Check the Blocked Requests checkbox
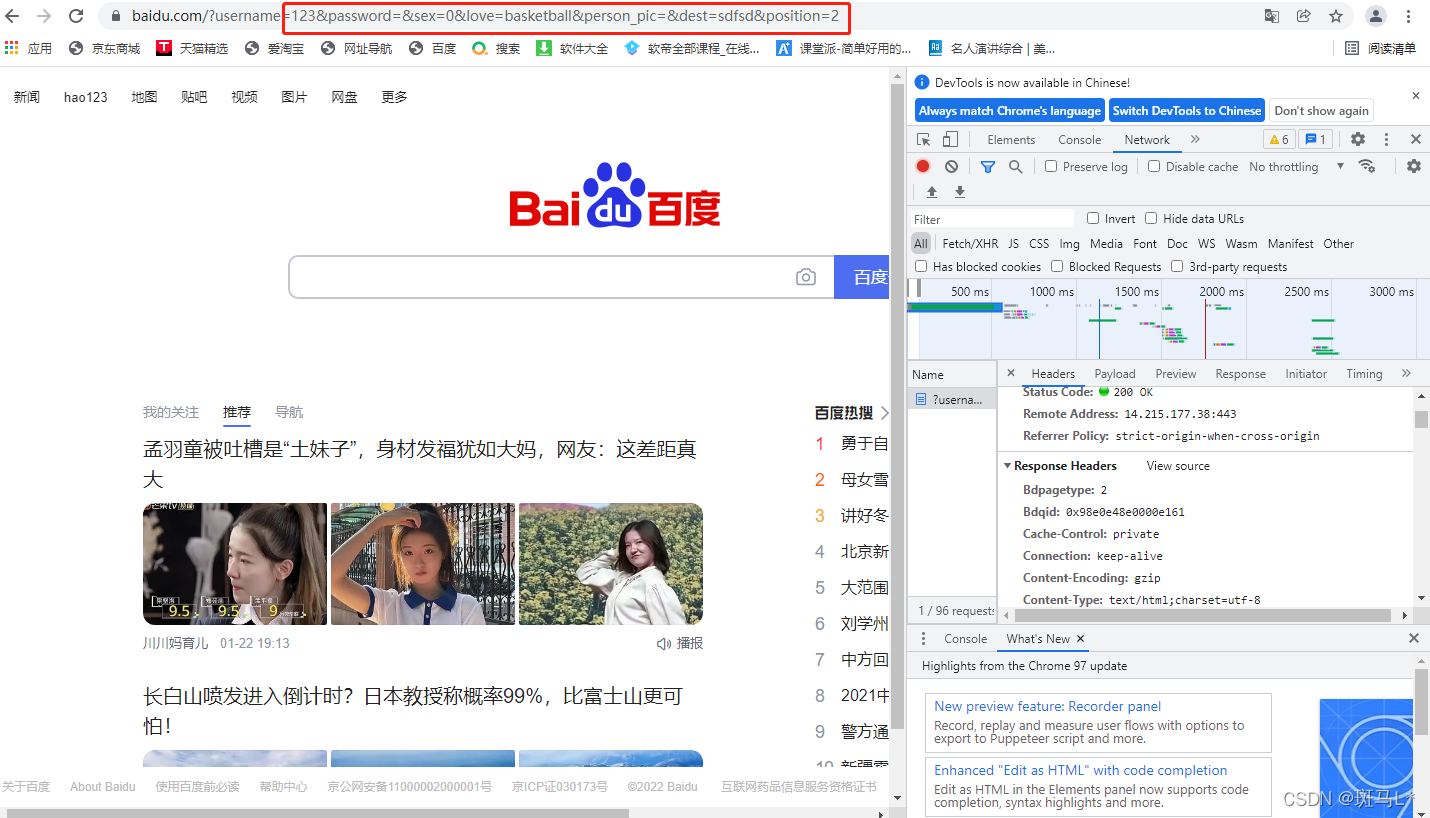Viewport: 1430px width, 818px height. [1057, 266]
